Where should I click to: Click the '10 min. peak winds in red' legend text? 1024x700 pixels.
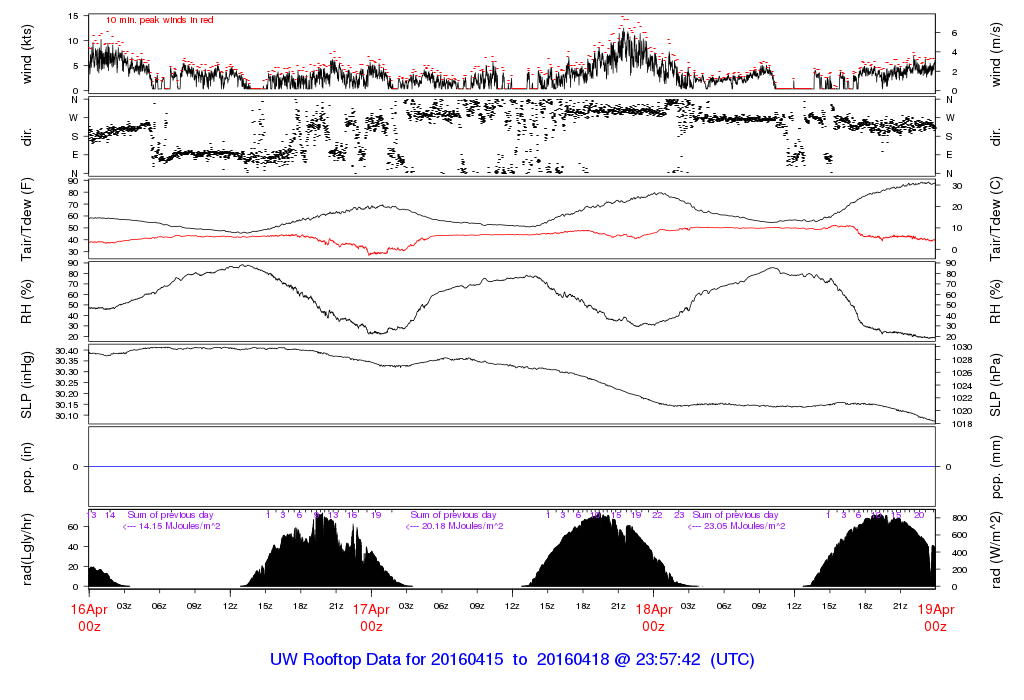[160, 20]
